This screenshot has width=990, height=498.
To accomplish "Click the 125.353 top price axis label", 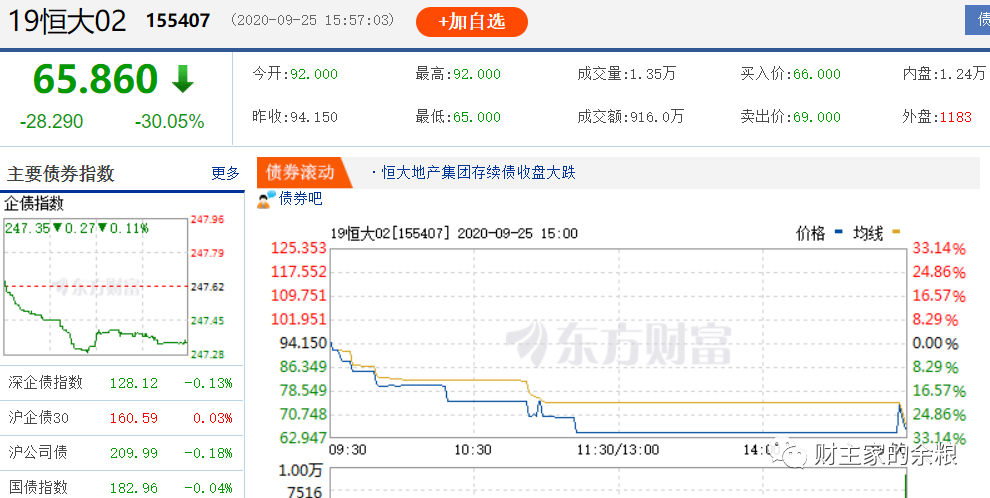I will click(299, 247).
